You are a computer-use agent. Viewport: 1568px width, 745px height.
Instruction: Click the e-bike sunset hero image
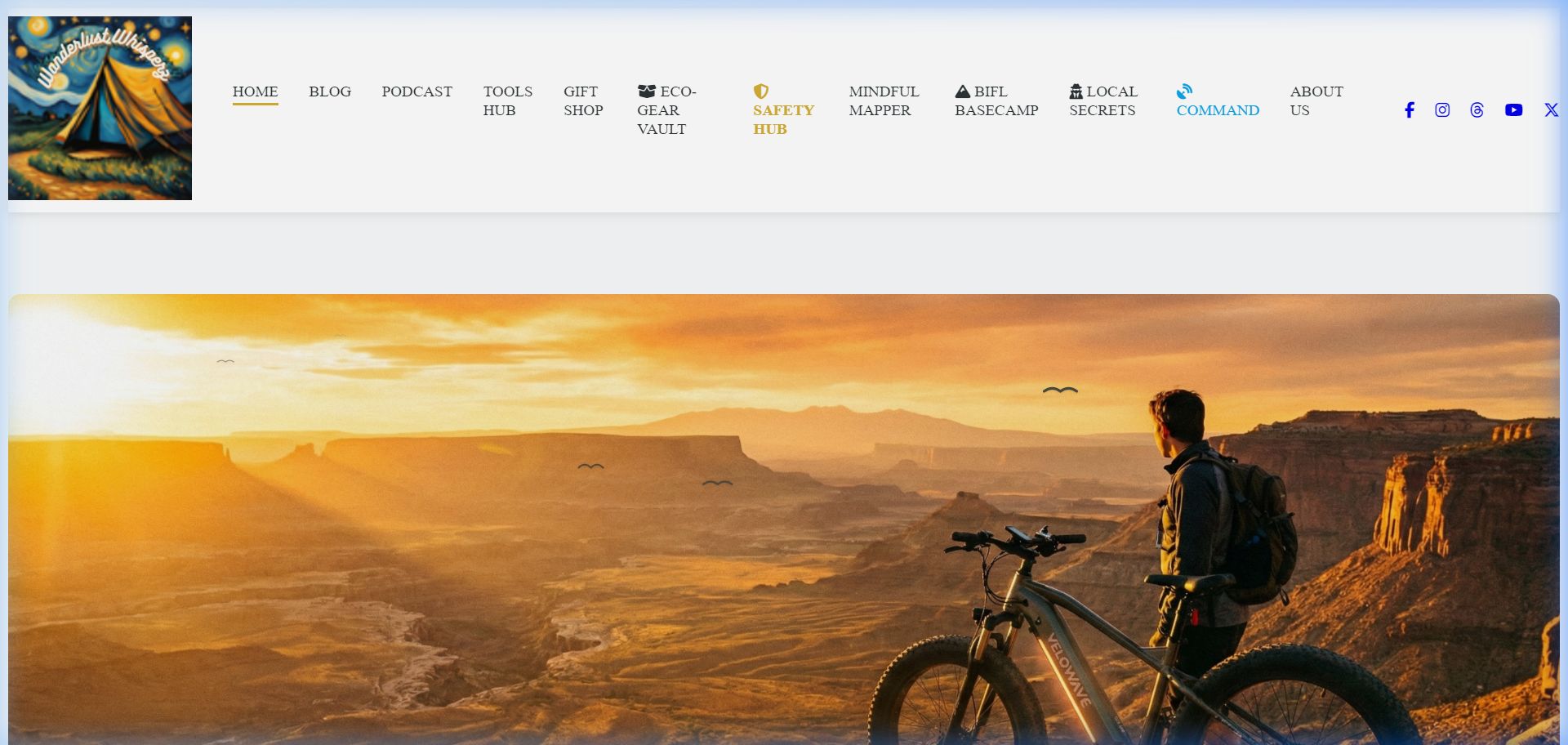(x=784, y=520)
